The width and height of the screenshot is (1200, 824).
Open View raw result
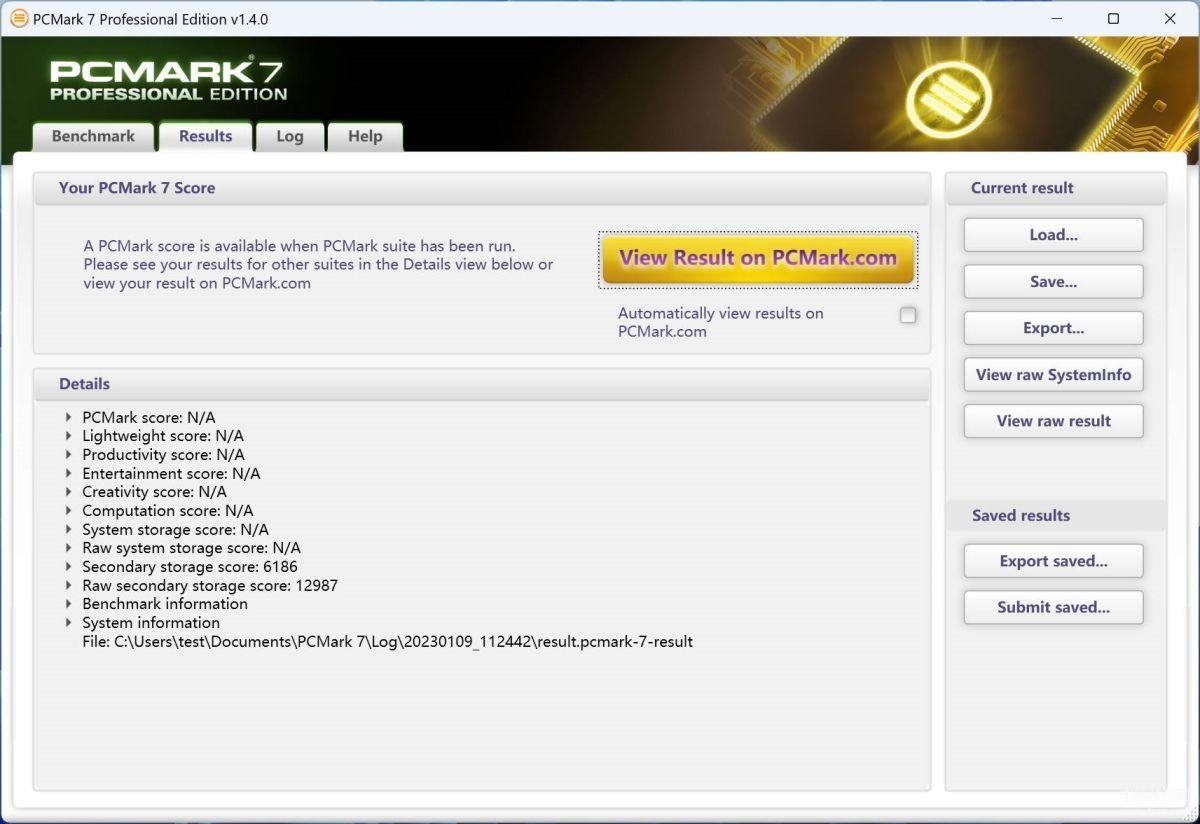(1054, 421)
